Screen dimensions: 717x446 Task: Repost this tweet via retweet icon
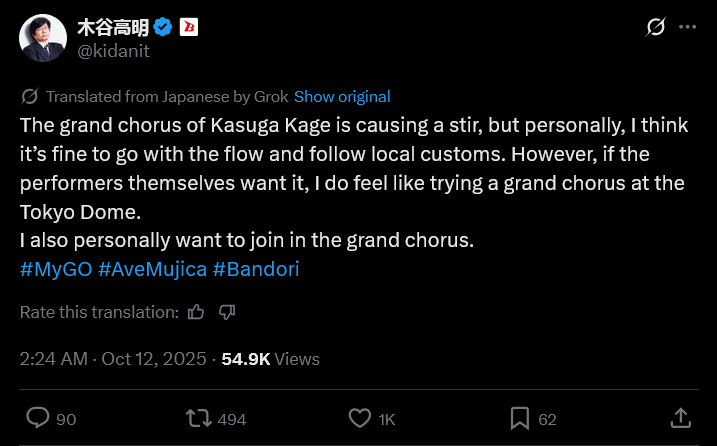click(199, 418)
